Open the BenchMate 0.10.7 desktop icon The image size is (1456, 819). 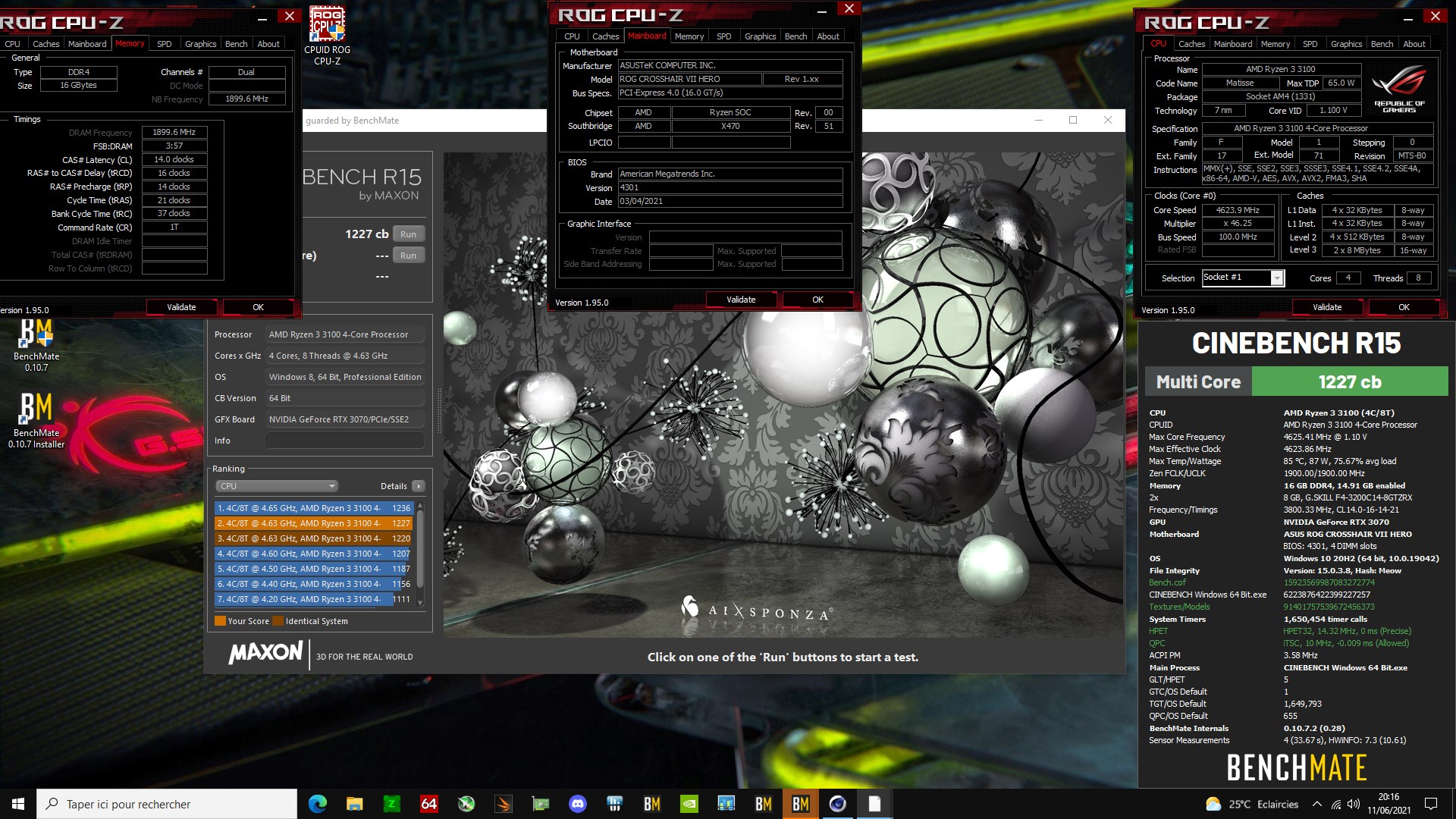point(36,345)
